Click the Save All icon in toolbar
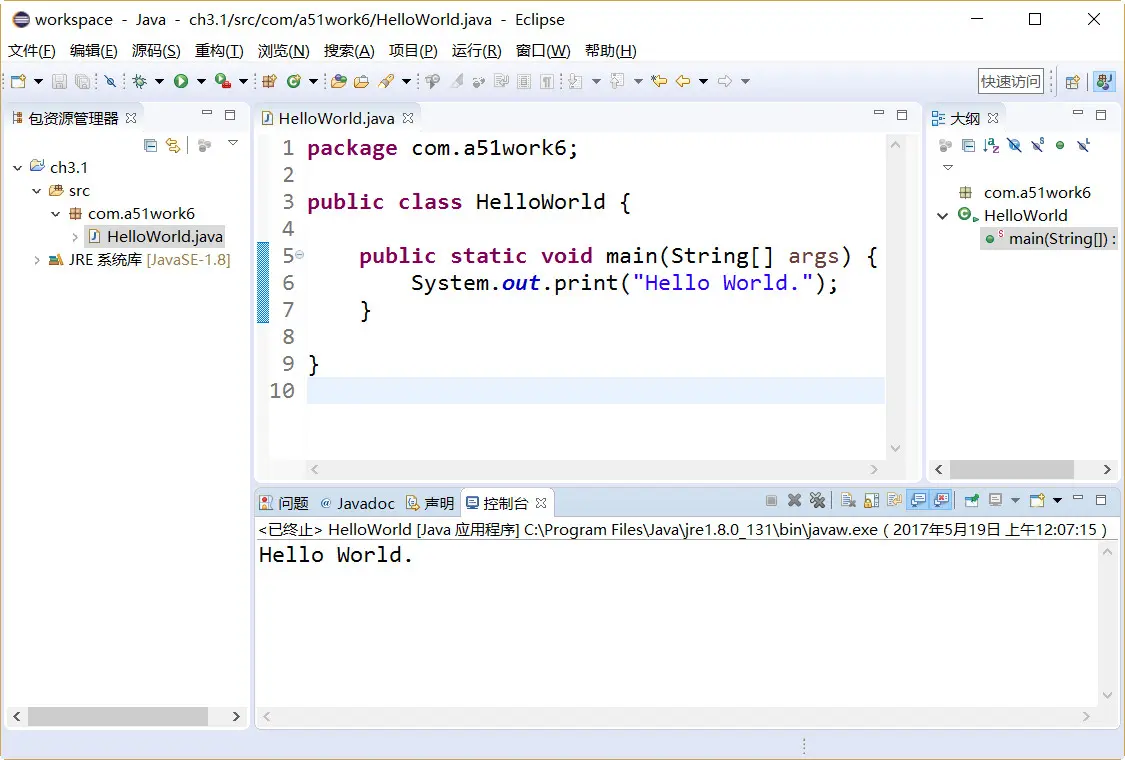Image resolution: width=1125 pixels, height=760 pixels. click(x=83, y=81)
